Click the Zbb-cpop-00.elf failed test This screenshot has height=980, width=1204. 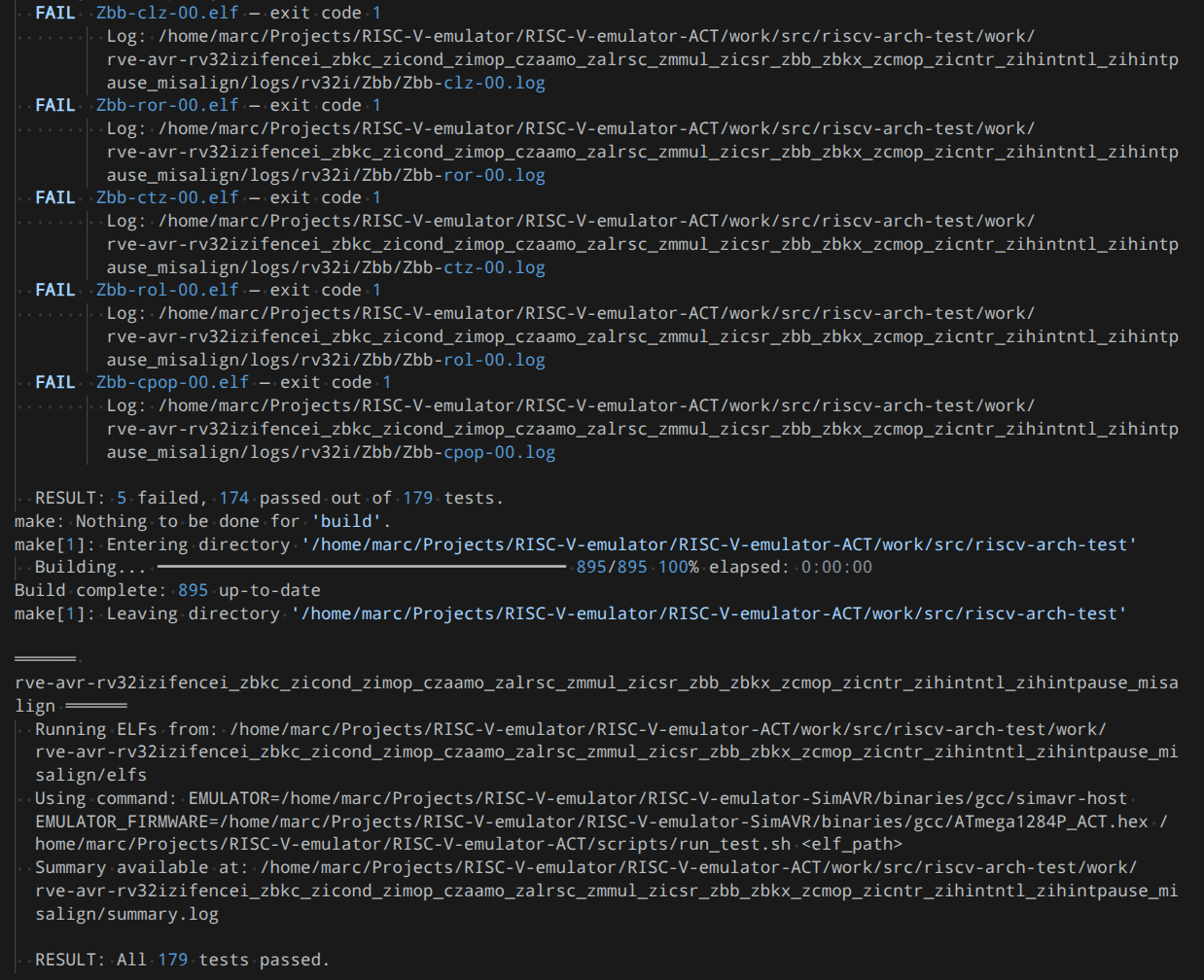tap(172, 382)
